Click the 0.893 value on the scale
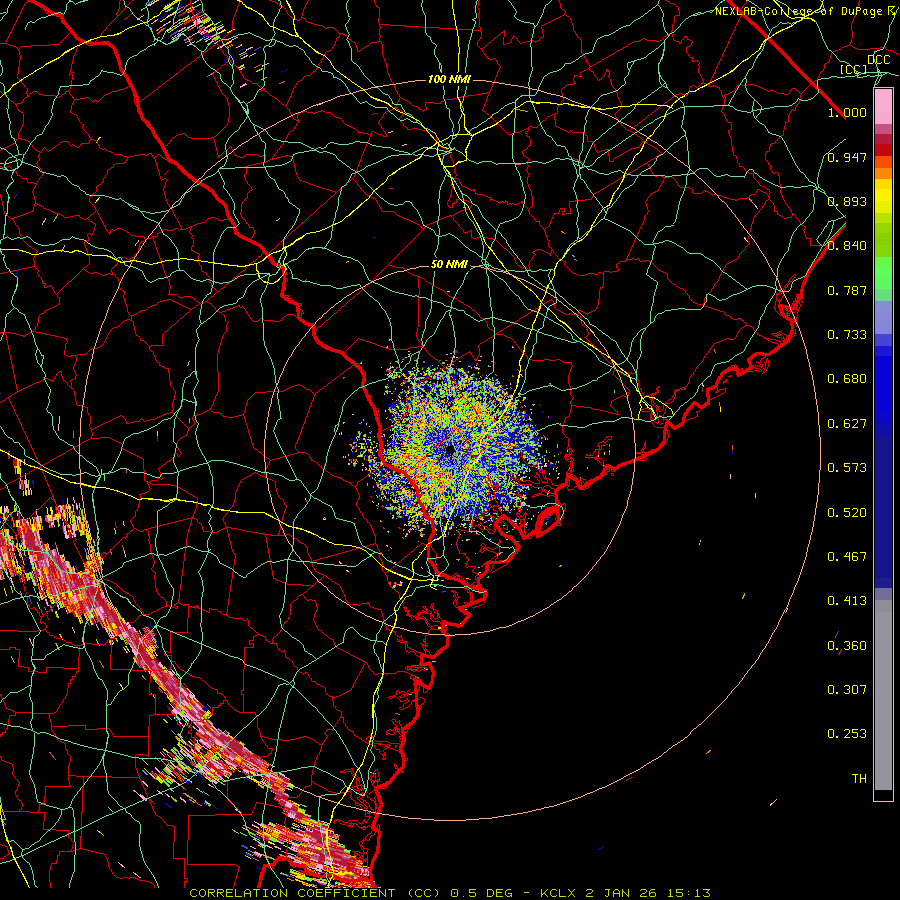 (847, 201)
